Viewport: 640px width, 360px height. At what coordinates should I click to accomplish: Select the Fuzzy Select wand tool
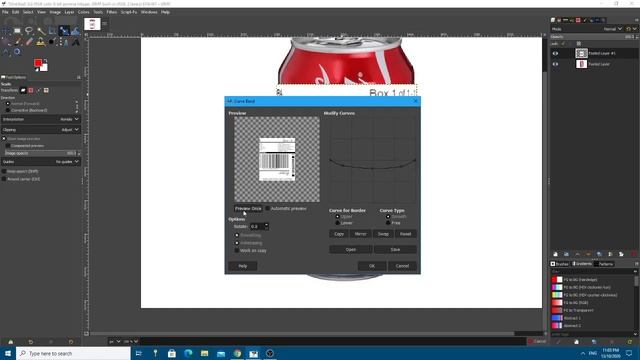coord(41,31)
